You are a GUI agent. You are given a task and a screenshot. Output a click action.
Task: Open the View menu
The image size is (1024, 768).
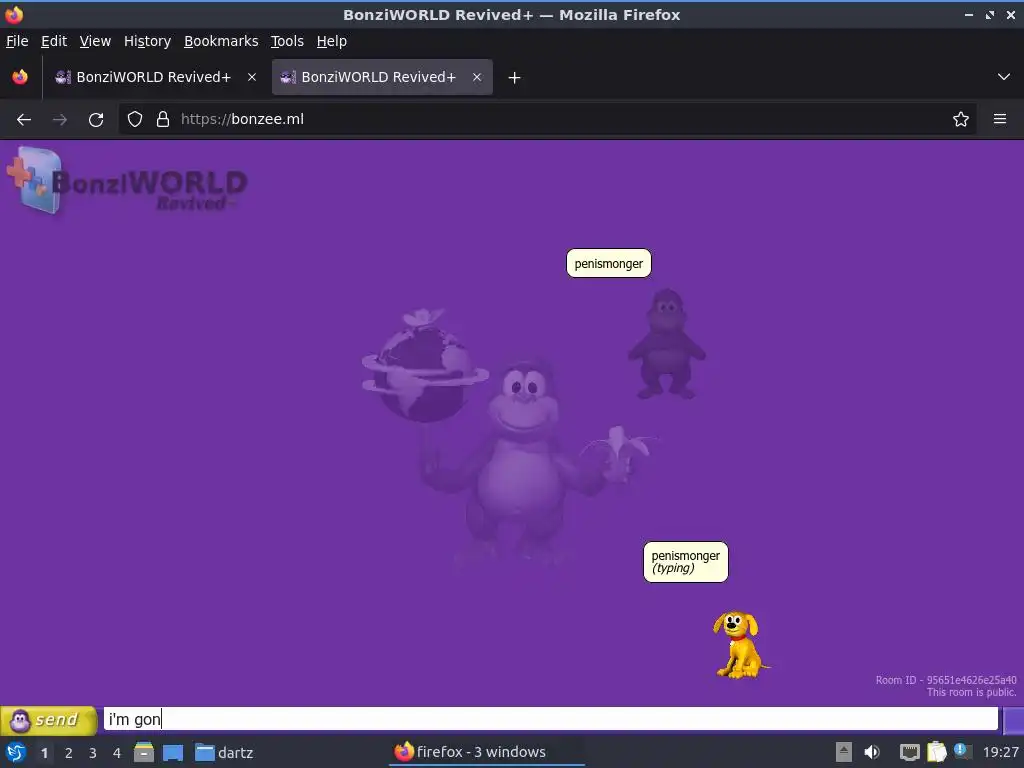95,41
